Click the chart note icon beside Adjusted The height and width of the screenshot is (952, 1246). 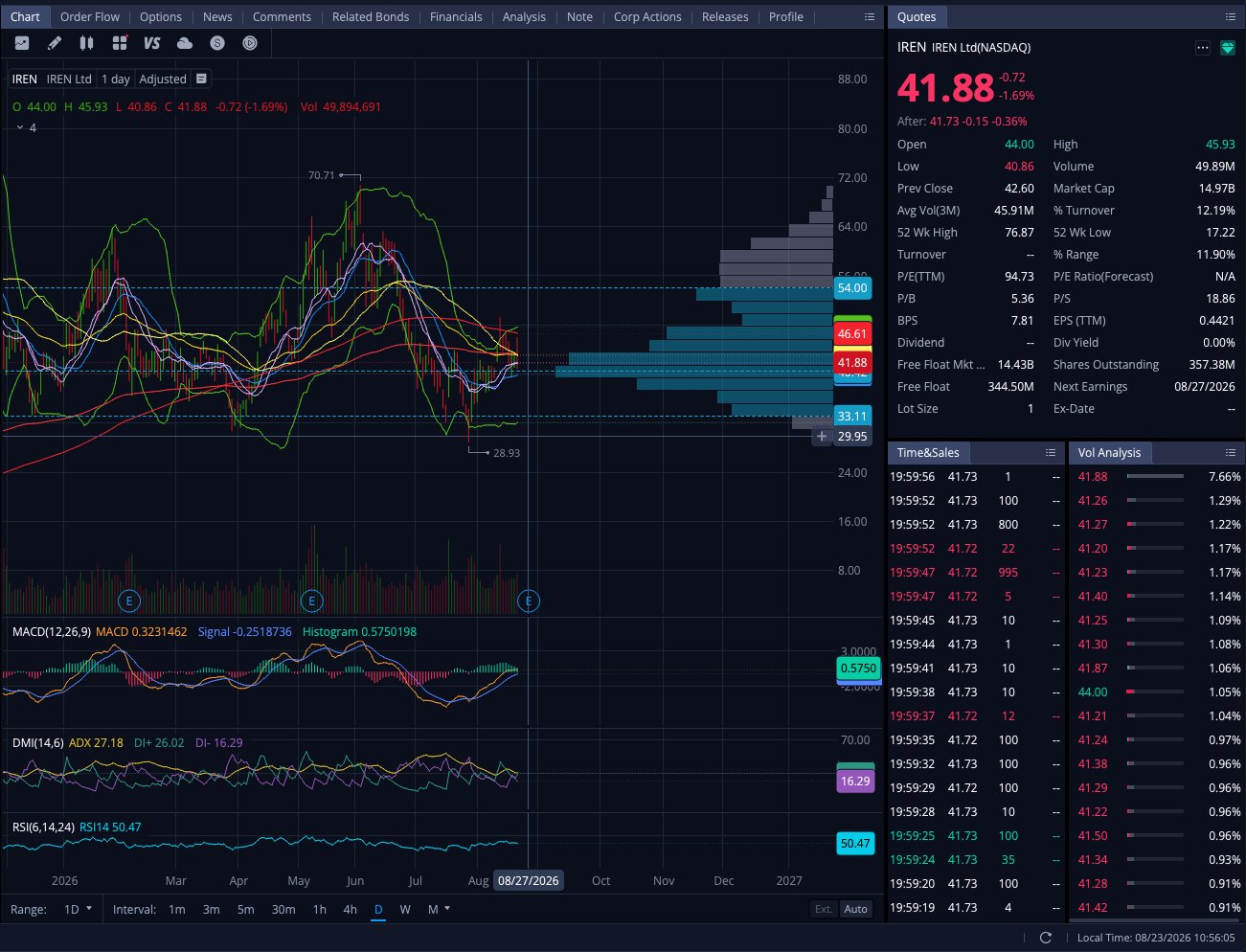(x=201, y=79)
